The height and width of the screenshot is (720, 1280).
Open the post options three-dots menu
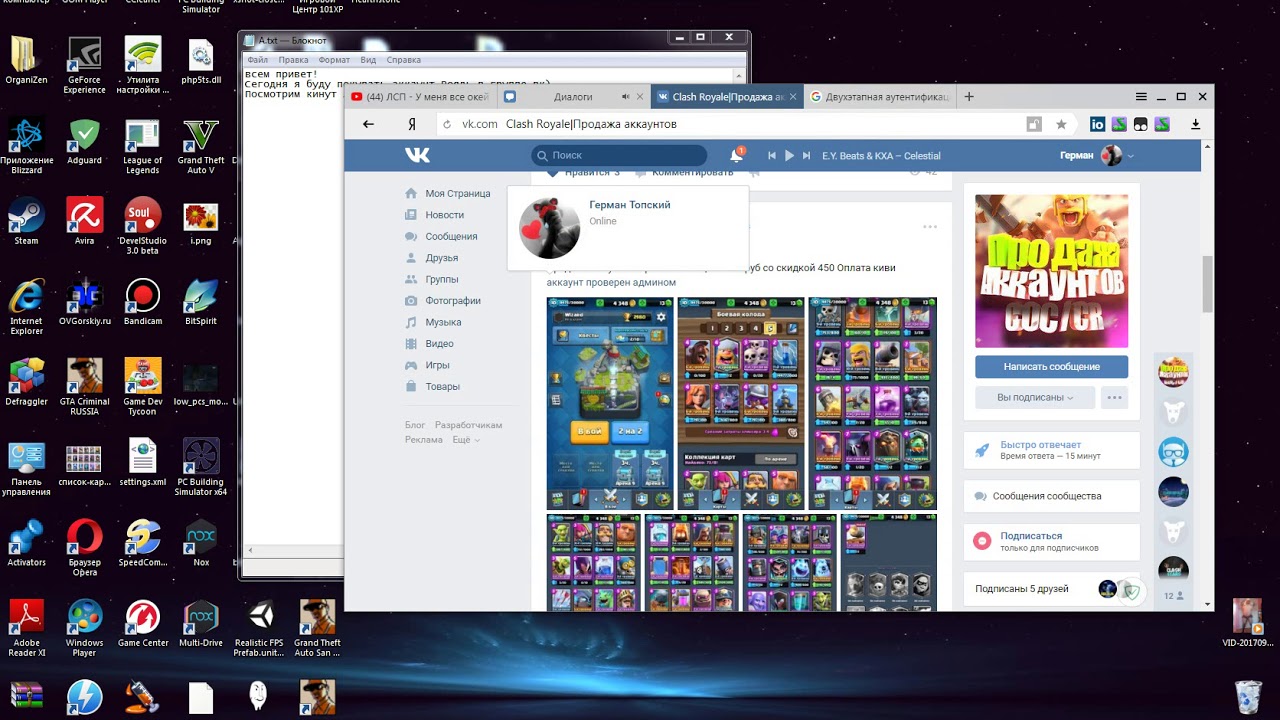pos(930,227)
